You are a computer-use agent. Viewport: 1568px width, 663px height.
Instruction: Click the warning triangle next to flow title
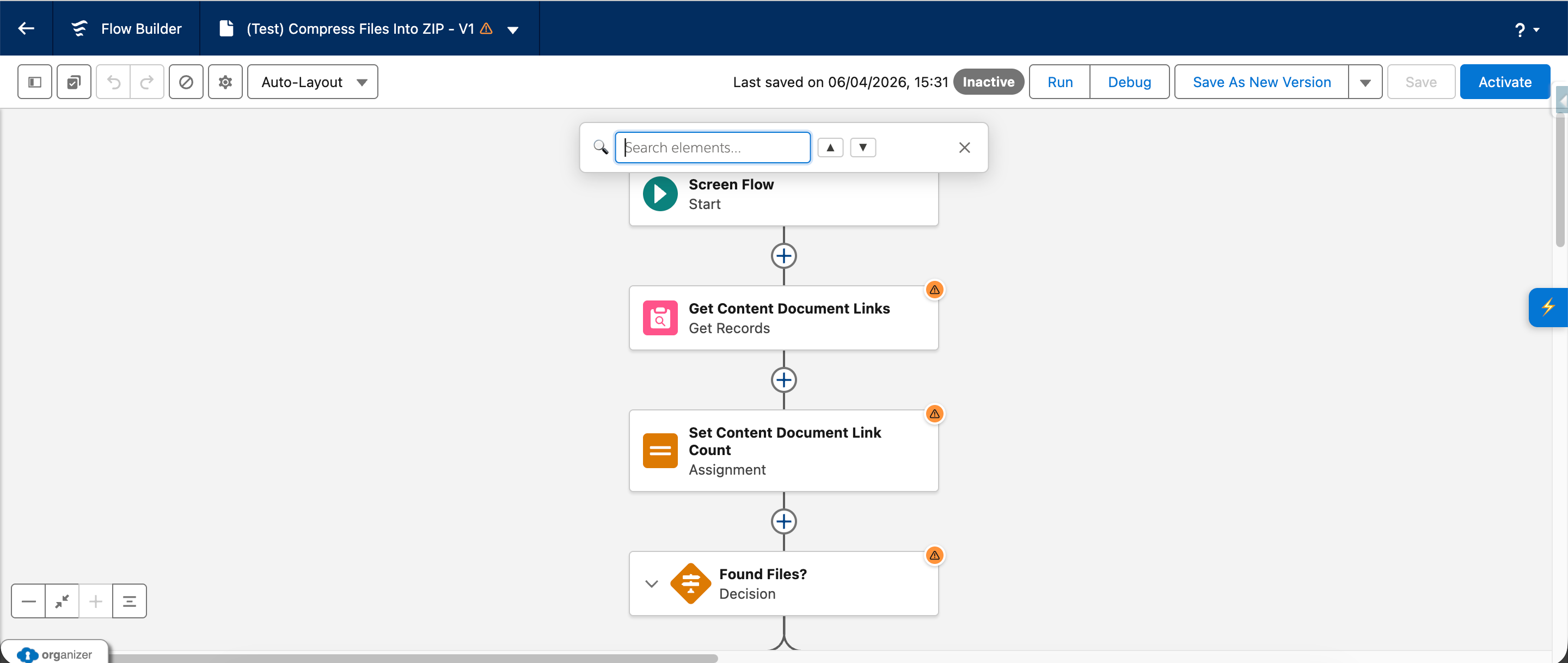click(485, 28)
